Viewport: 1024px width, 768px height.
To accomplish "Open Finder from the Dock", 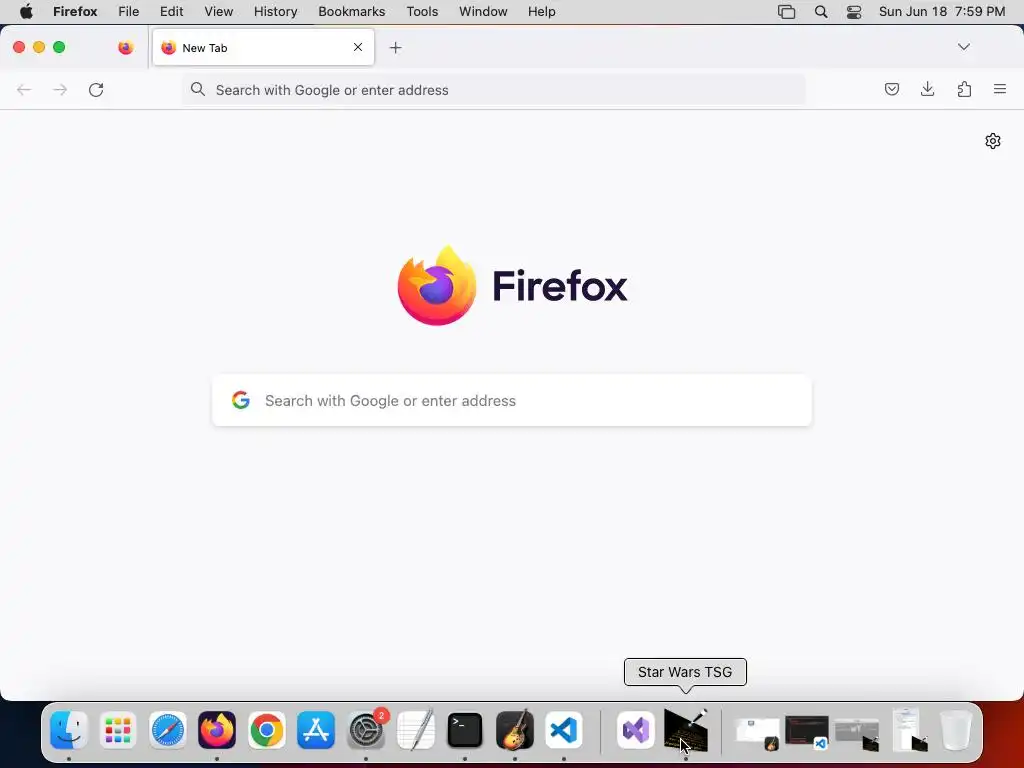I will tap(69, 730).
